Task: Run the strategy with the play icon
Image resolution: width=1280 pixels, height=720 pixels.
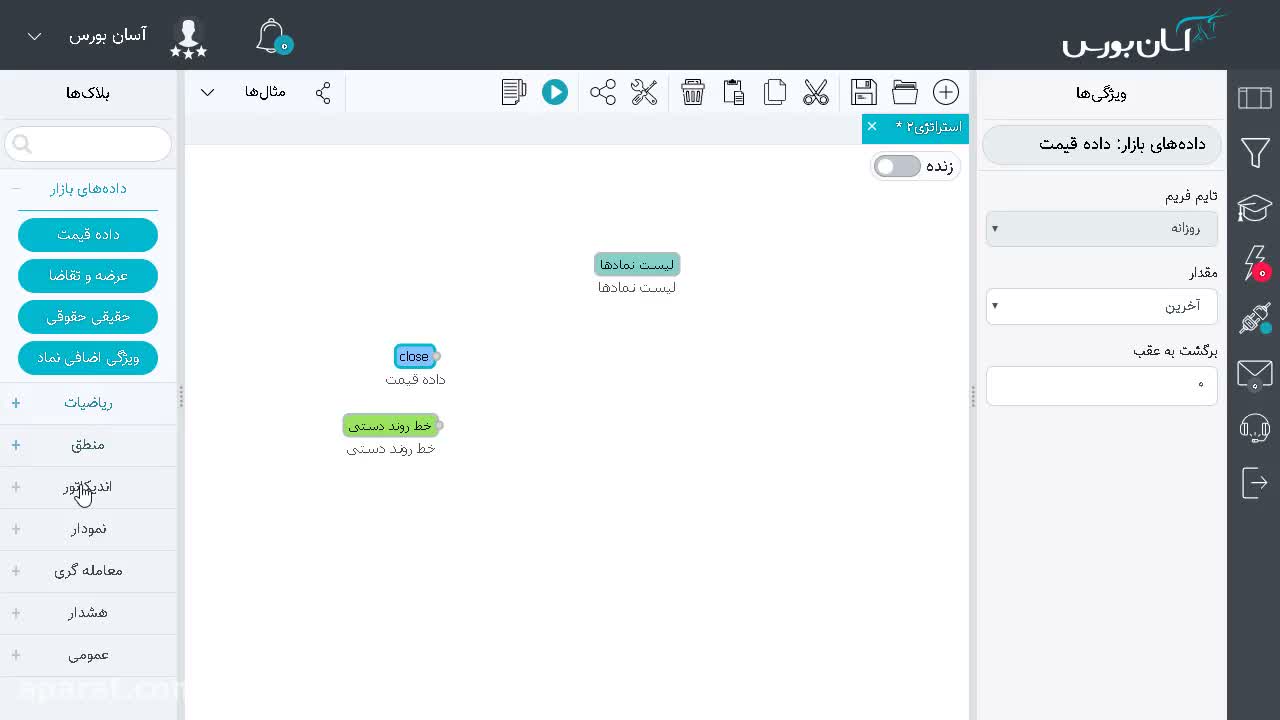Action: (555, 92)
